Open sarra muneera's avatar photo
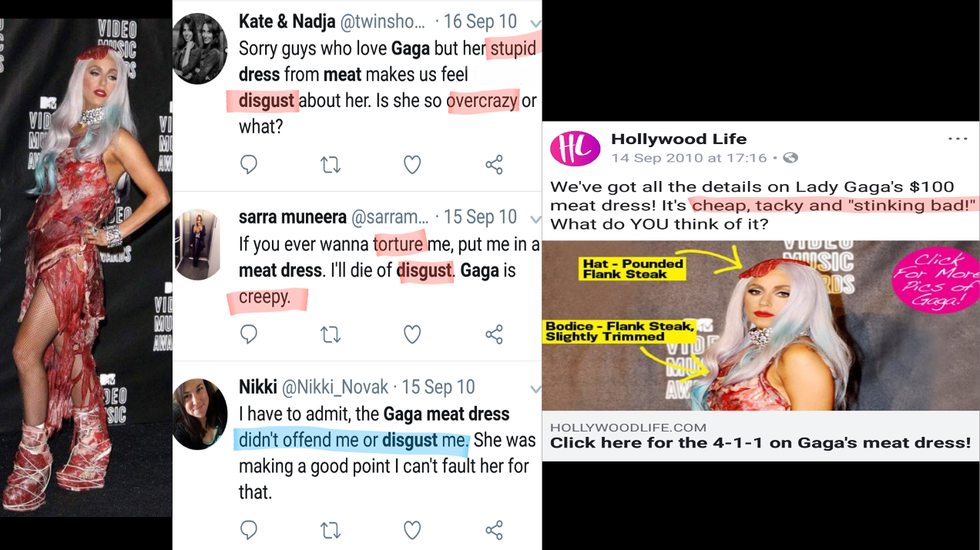The height and width of the screenshot is (550, 980). [199, 243]
